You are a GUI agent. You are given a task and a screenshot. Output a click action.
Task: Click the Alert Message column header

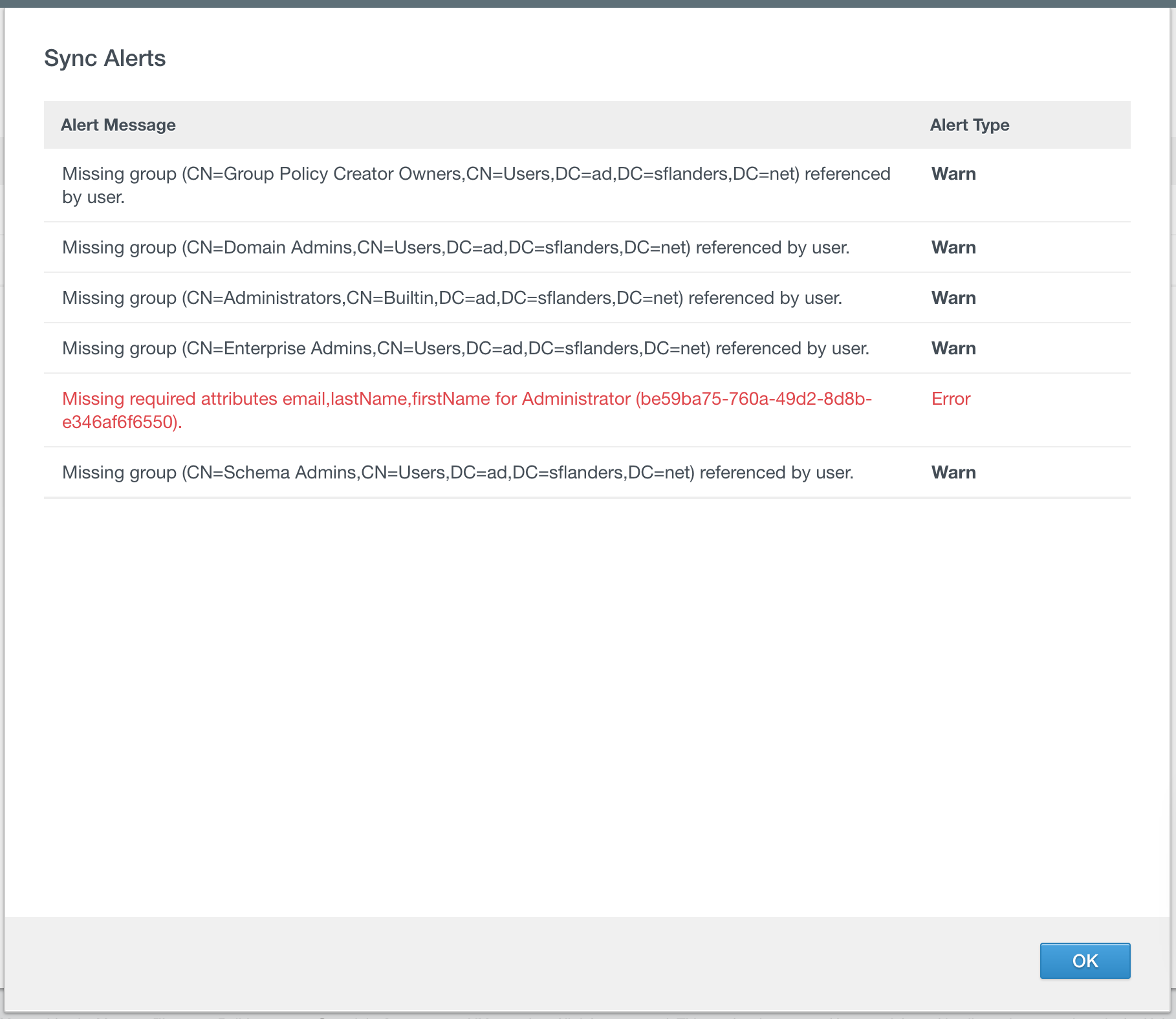[x=118, y=125]
